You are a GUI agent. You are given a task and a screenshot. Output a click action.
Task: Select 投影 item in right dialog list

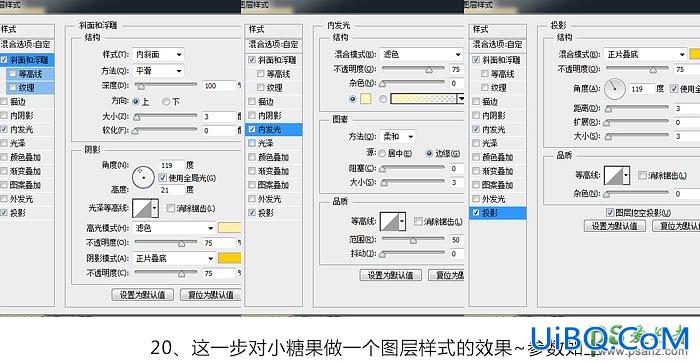pyautogui.click(x=498, y=213)
